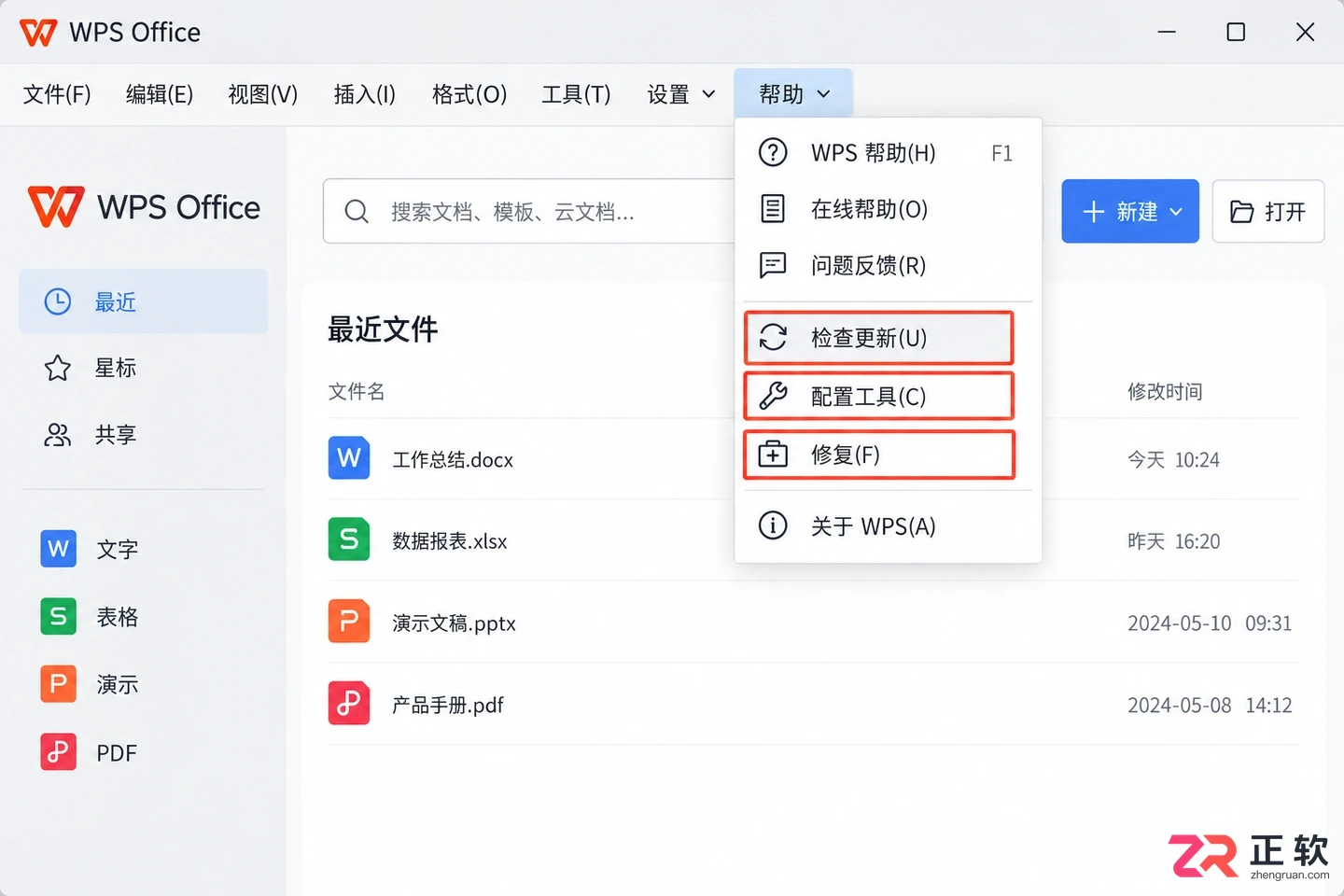Open the file 演示文稿.pptx
The image size is (1344, 896).
click(454, 623)
